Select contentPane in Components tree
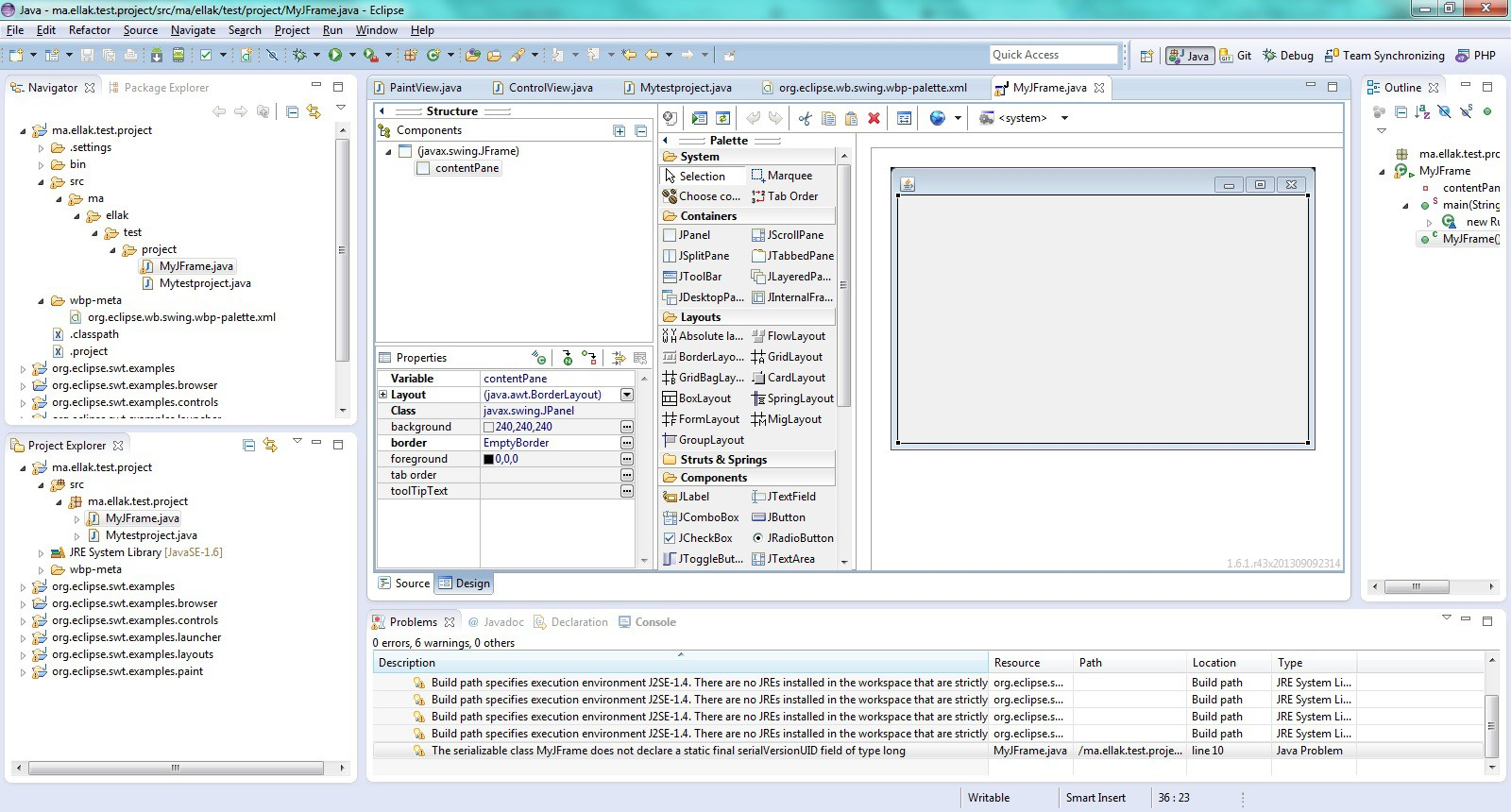Screen dimensions: 1511x812 458,168
